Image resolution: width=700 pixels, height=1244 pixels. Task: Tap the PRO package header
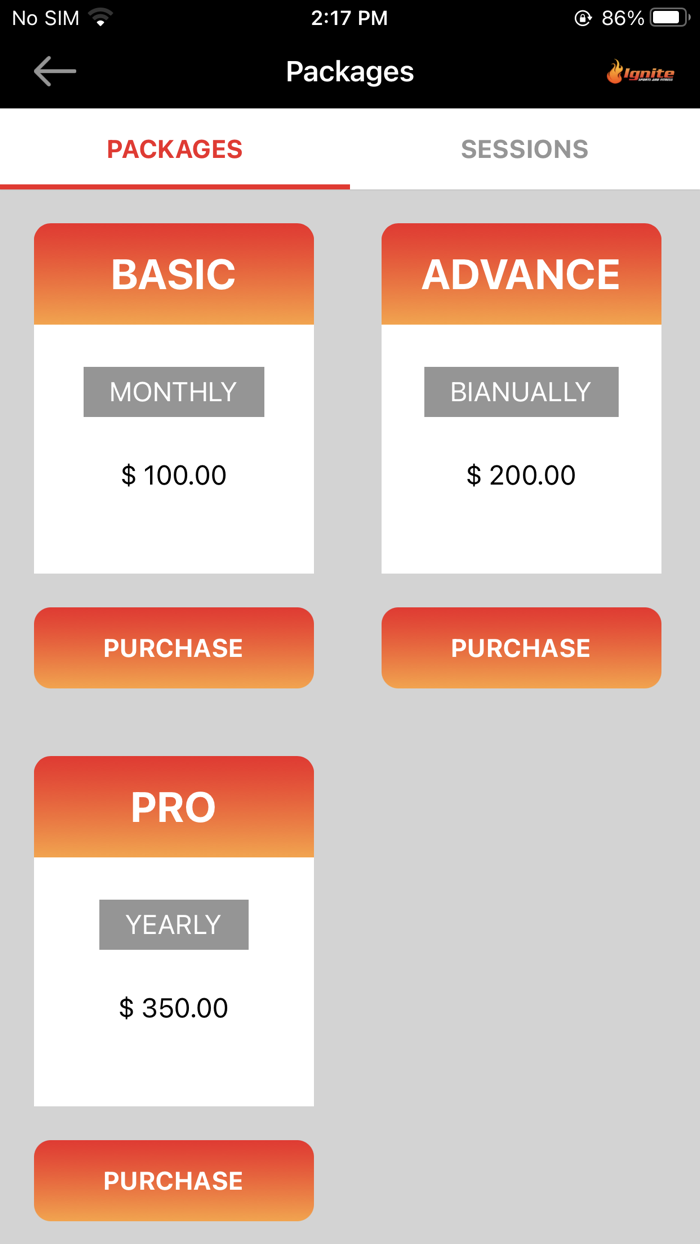click(x=174, y=807)
